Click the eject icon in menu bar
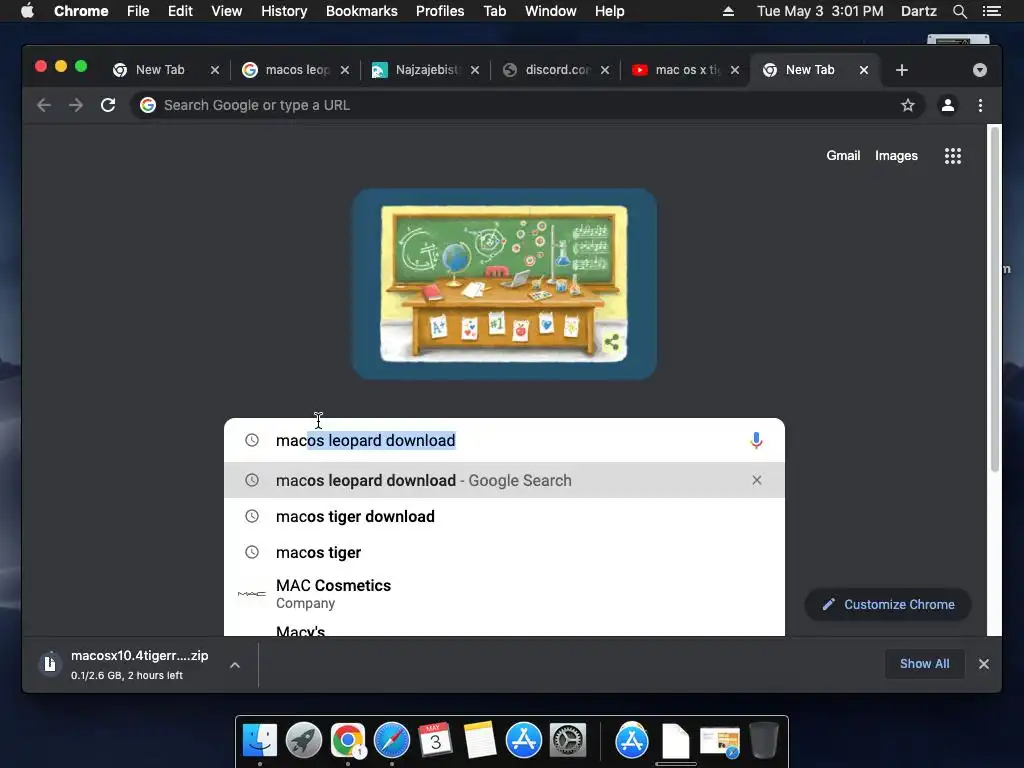 pos(728,11)
